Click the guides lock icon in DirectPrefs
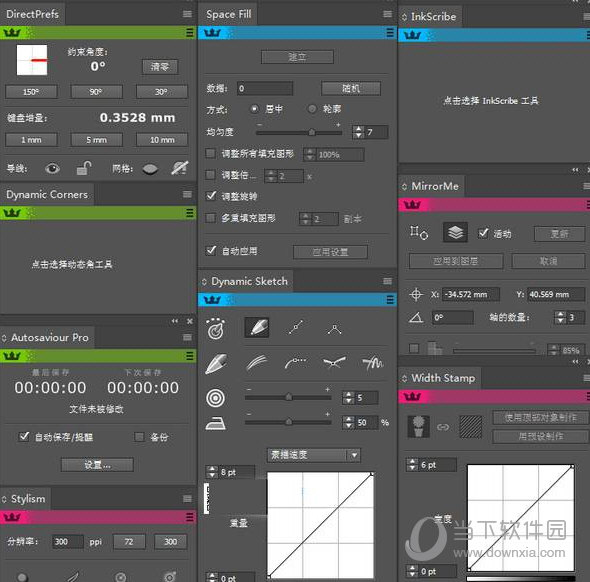This screenshot has height=582, width=590. click(x=84, y=168)
